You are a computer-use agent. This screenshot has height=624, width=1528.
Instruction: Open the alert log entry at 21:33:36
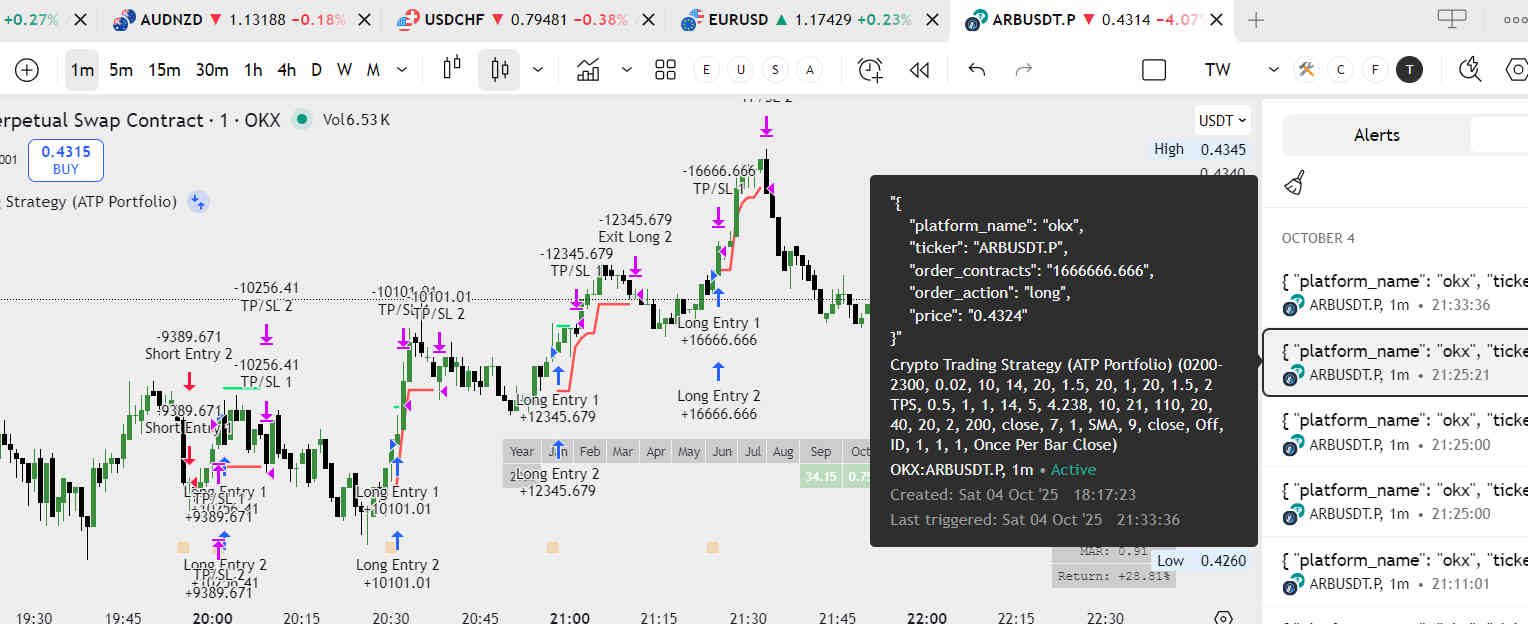pos(1397,294)
